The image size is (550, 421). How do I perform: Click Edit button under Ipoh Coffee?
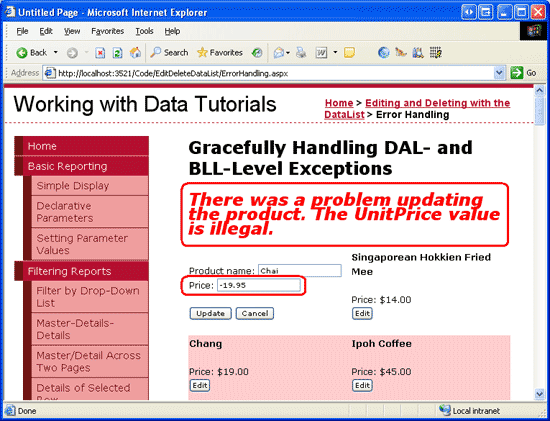pos(362,385)
